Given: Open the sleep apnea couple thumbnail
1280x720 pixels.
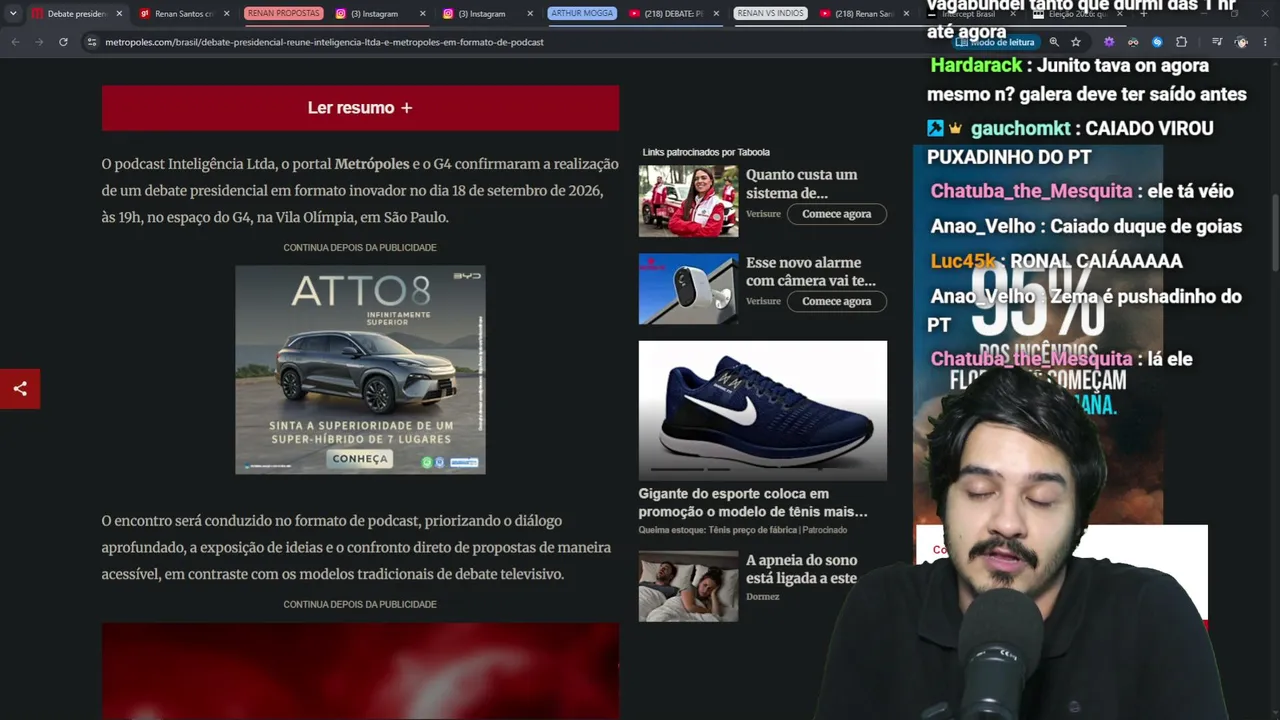Looking at the screenshot, I should 689,586.
